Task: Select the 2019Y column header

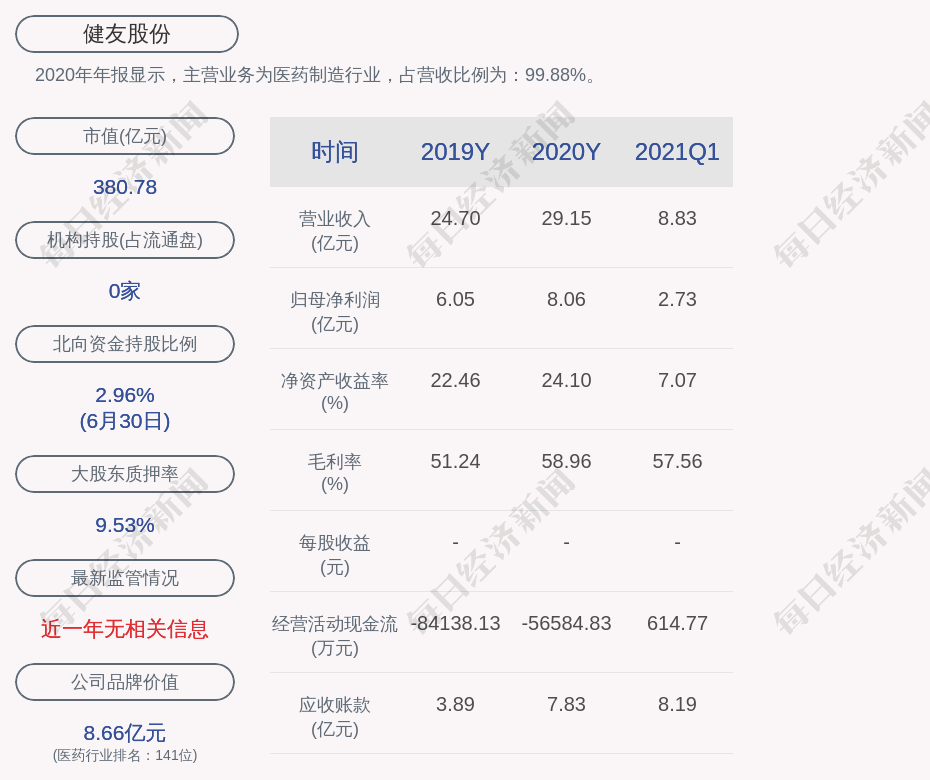Action: [455, 152]
